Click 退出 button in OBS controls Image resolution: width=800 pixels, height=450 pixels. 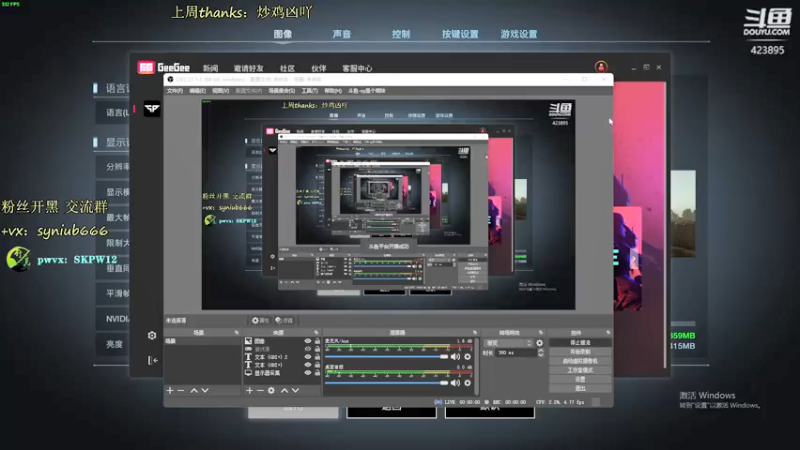580,388
